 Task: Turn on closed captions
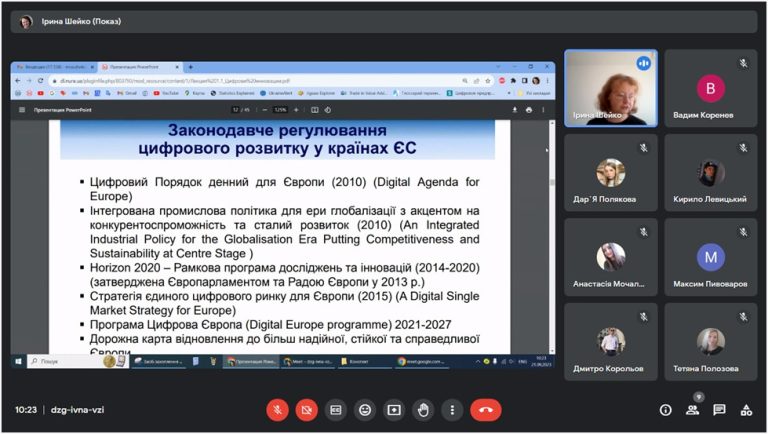(x=336, y=410)
